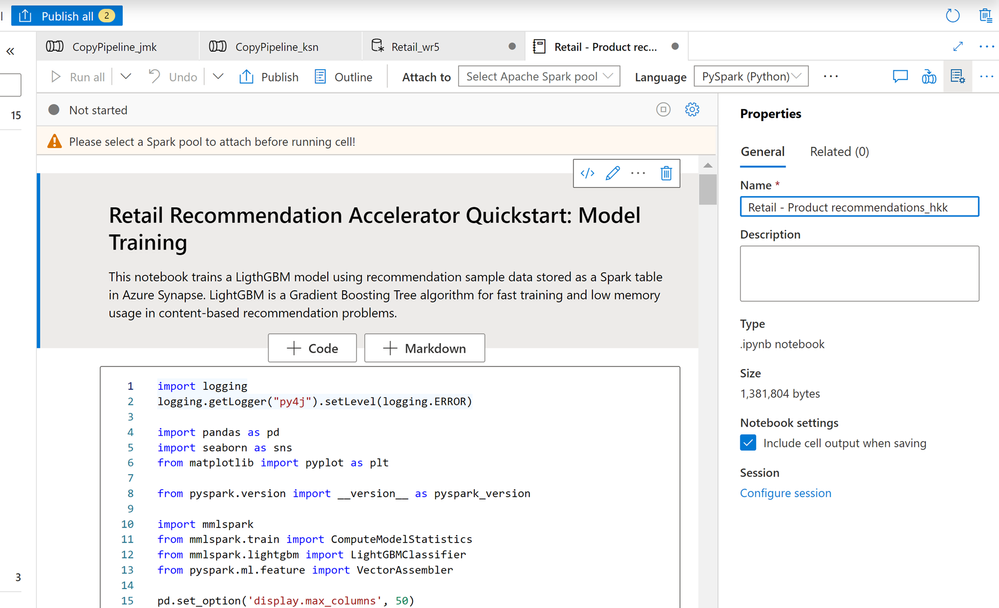Click the refresh icon at top right

click(952, 16)
